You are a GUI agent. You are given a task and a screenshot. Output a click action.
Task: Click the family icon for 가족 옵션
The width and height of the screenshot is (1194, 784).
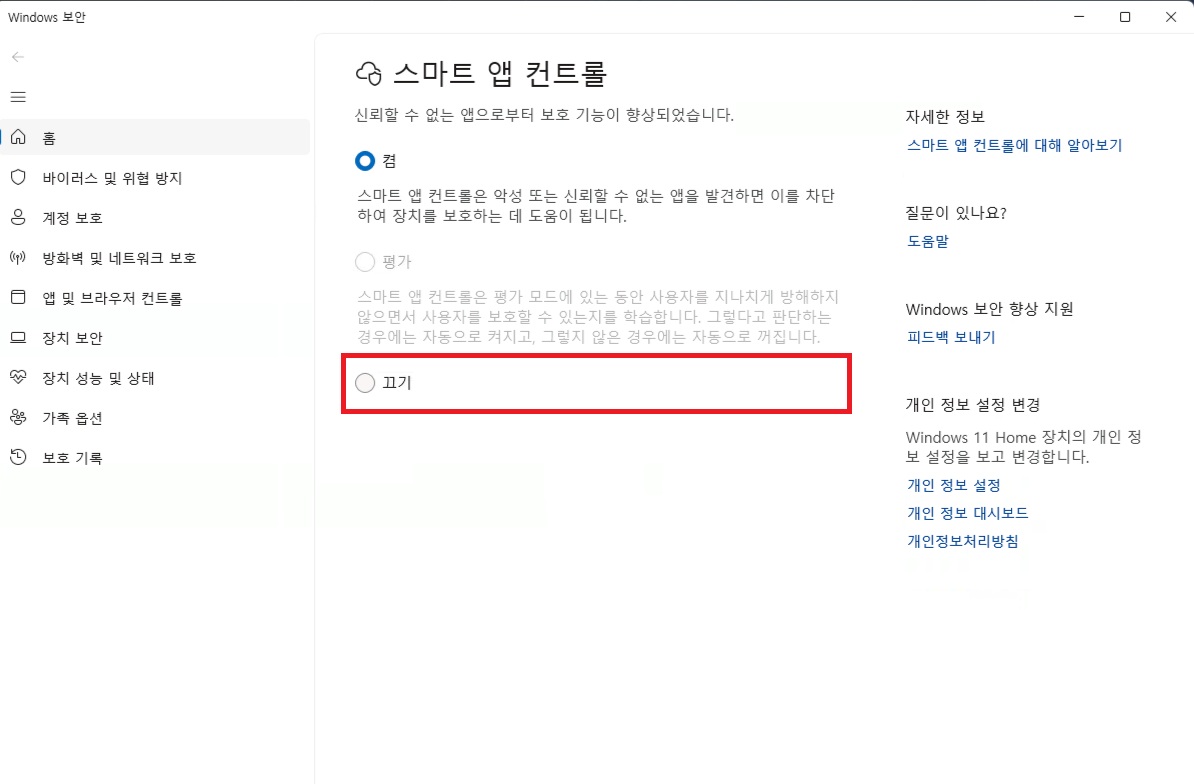pyautogui.click(x=18, y=417)
